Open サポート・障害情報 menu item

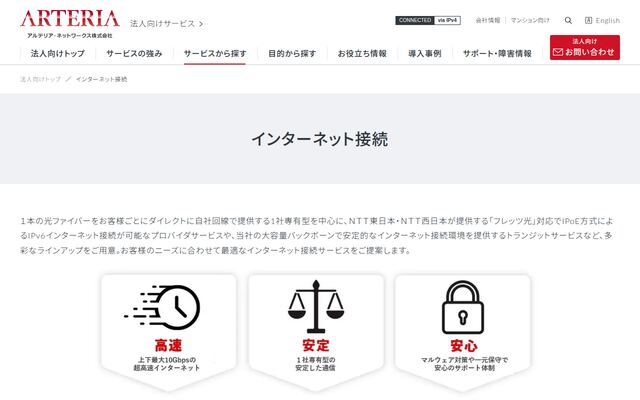[497, 53]
